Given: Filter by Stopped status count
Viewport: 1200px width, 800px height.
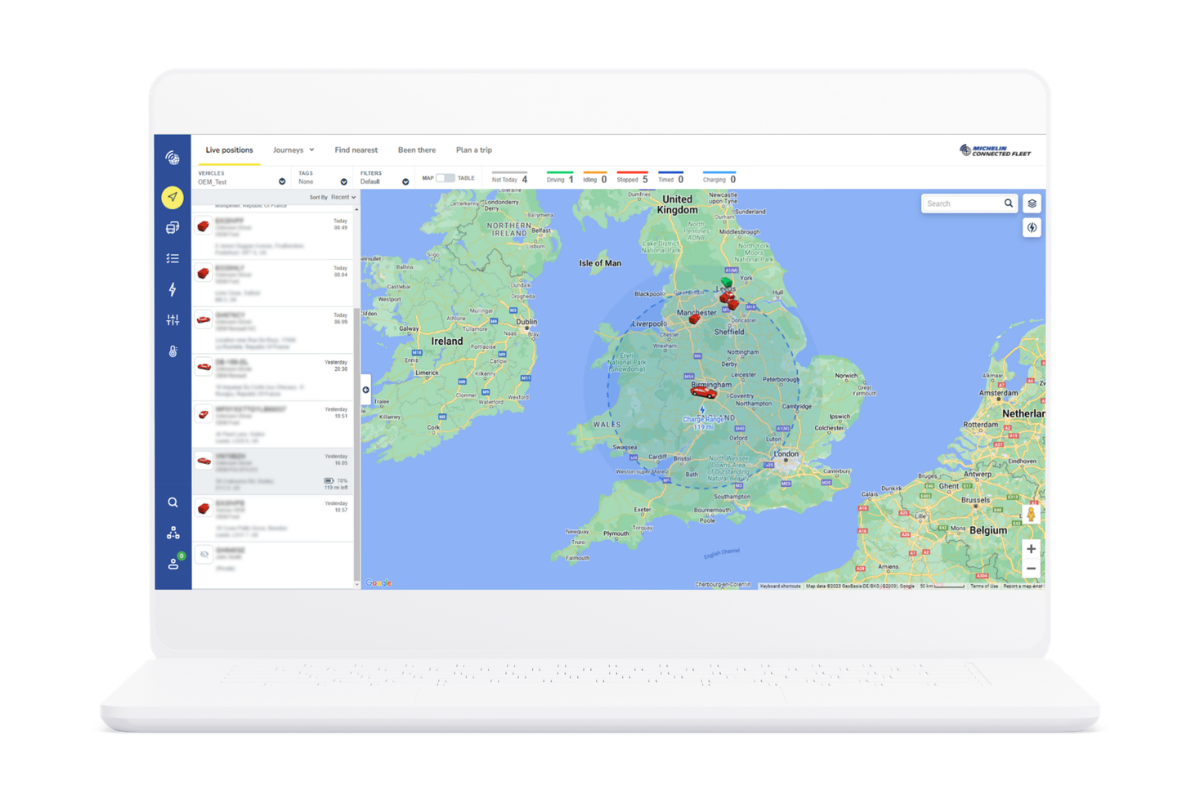Looking at the screenshot, I should [x=632, y=178].
